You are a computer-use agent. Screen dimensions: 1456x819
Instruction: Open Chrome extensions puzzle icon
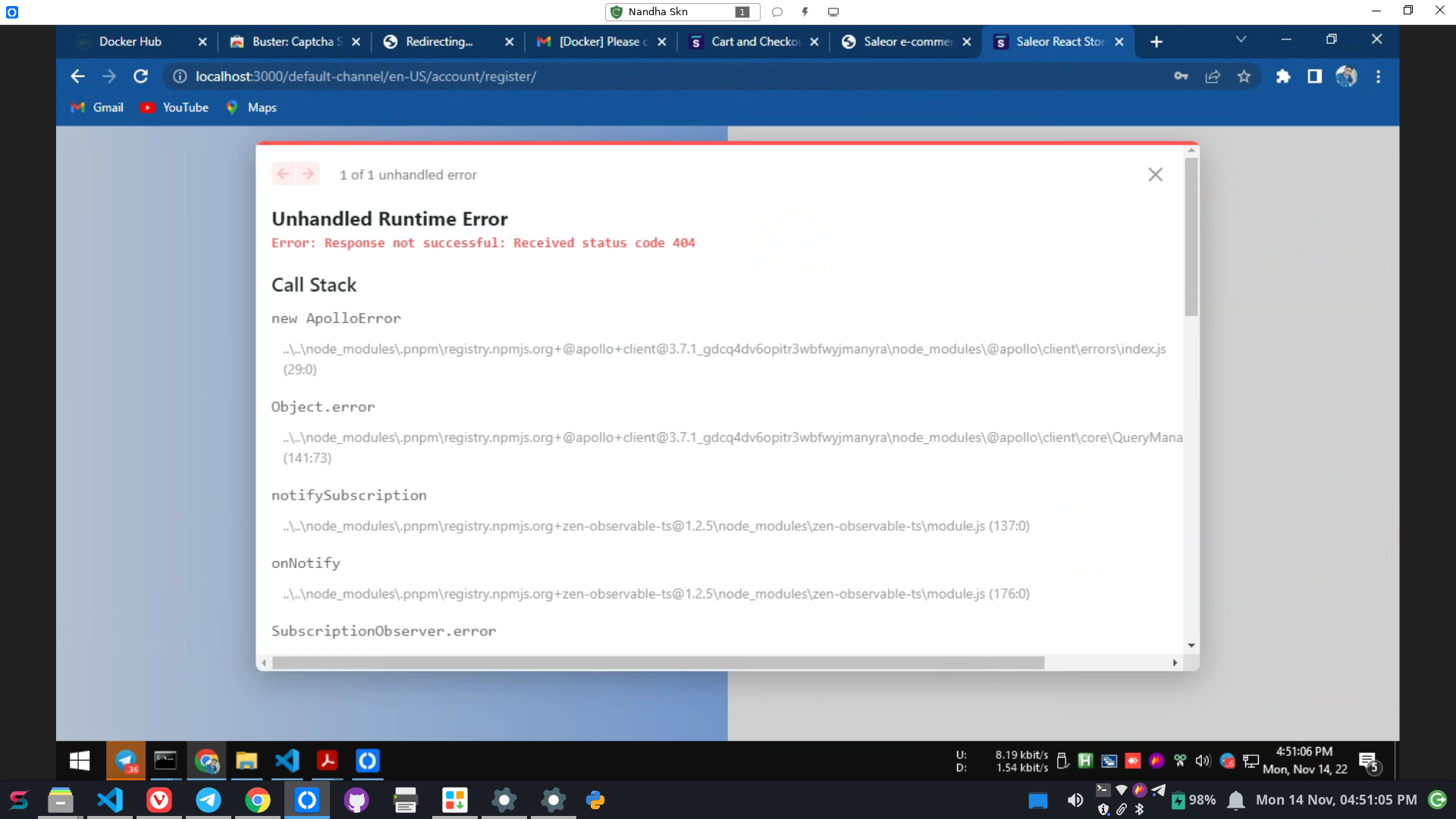(x=1283, y=77)
